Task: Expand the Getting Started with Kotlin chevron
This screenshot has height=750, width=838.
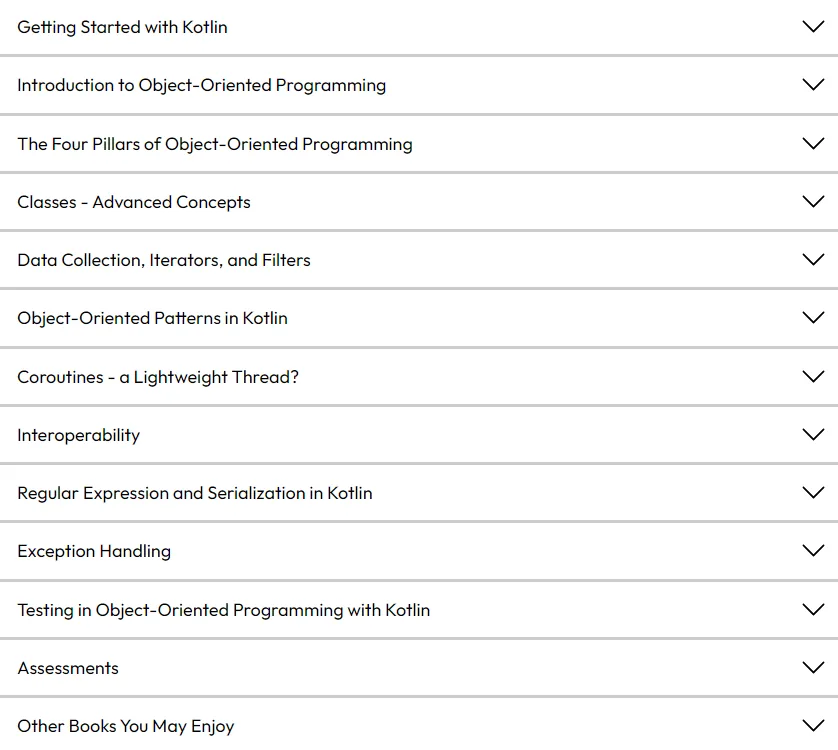Action: click(813, 27)
